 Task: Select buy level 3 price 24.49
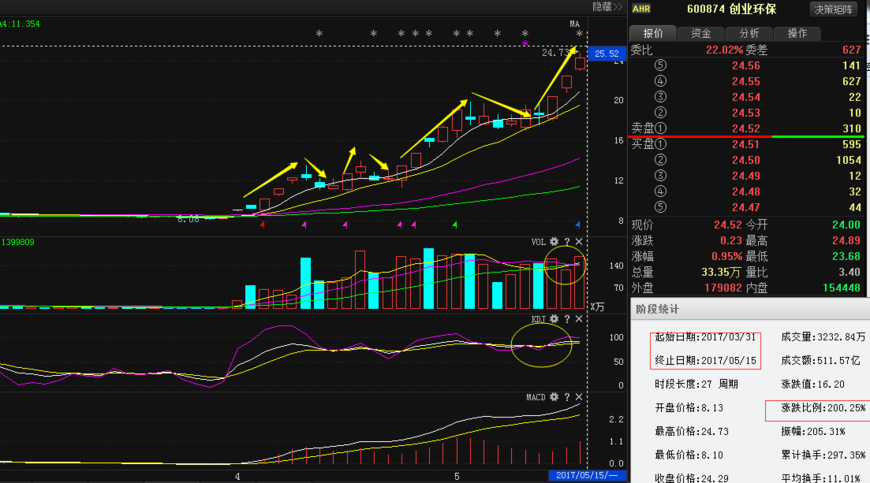tap(746, 176)
